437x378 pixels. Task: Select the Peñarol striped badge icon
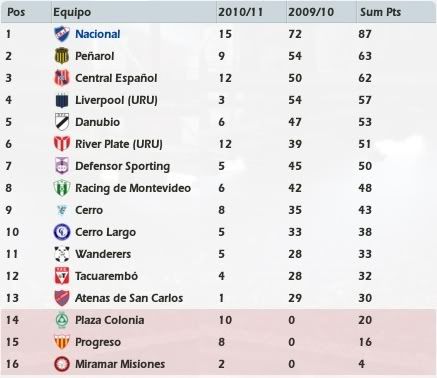pos(62,56)
